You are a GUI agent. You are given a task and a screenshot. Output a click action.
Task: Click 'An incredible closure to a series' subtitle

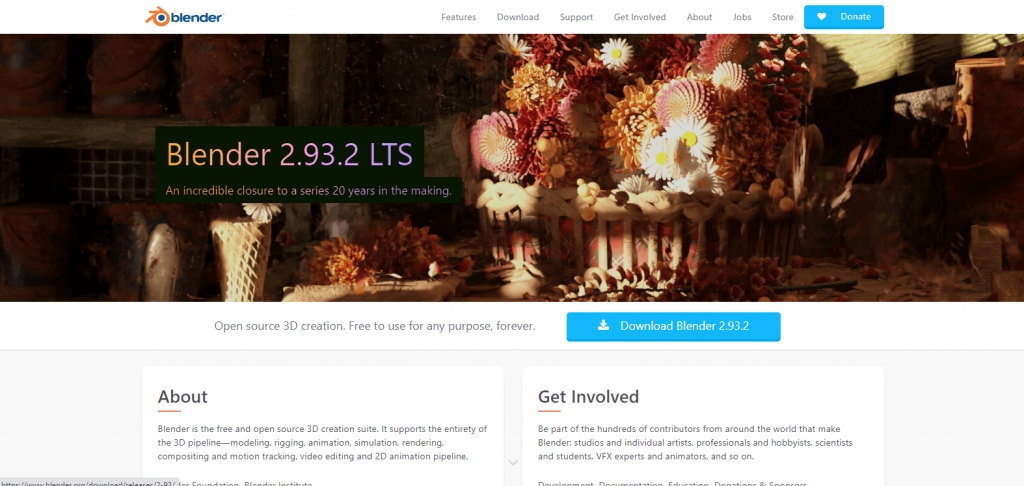pyautogui.click(x=308, y=191)
